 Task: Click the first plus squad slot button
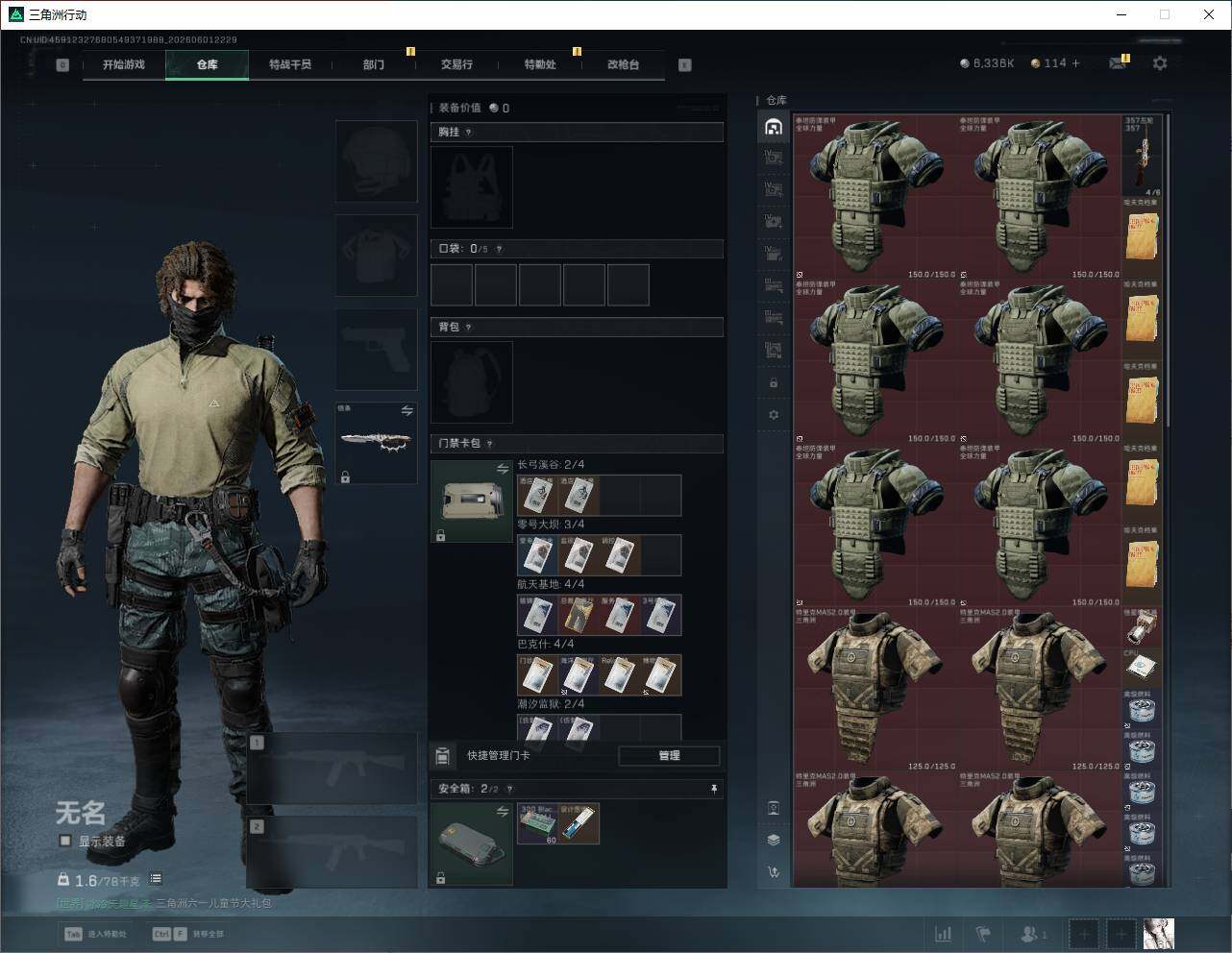point(1084,934)
